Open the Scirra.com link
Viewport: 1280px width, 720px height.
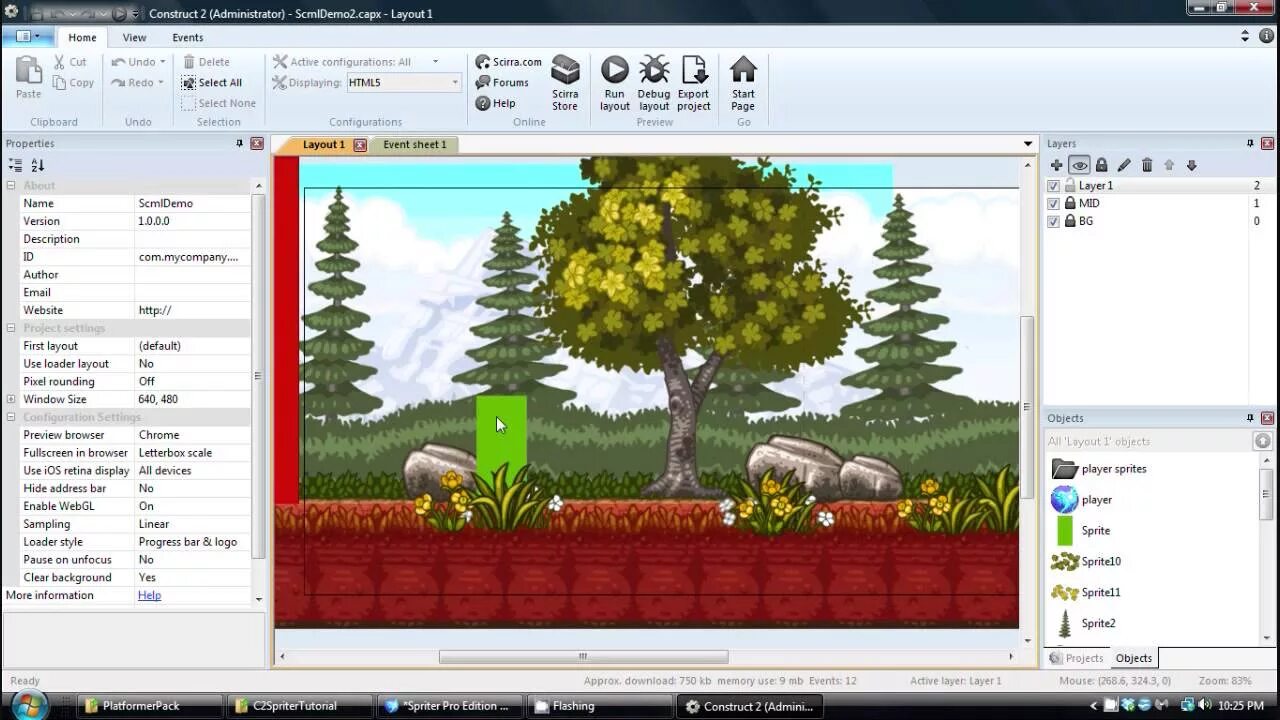[508, 62]
